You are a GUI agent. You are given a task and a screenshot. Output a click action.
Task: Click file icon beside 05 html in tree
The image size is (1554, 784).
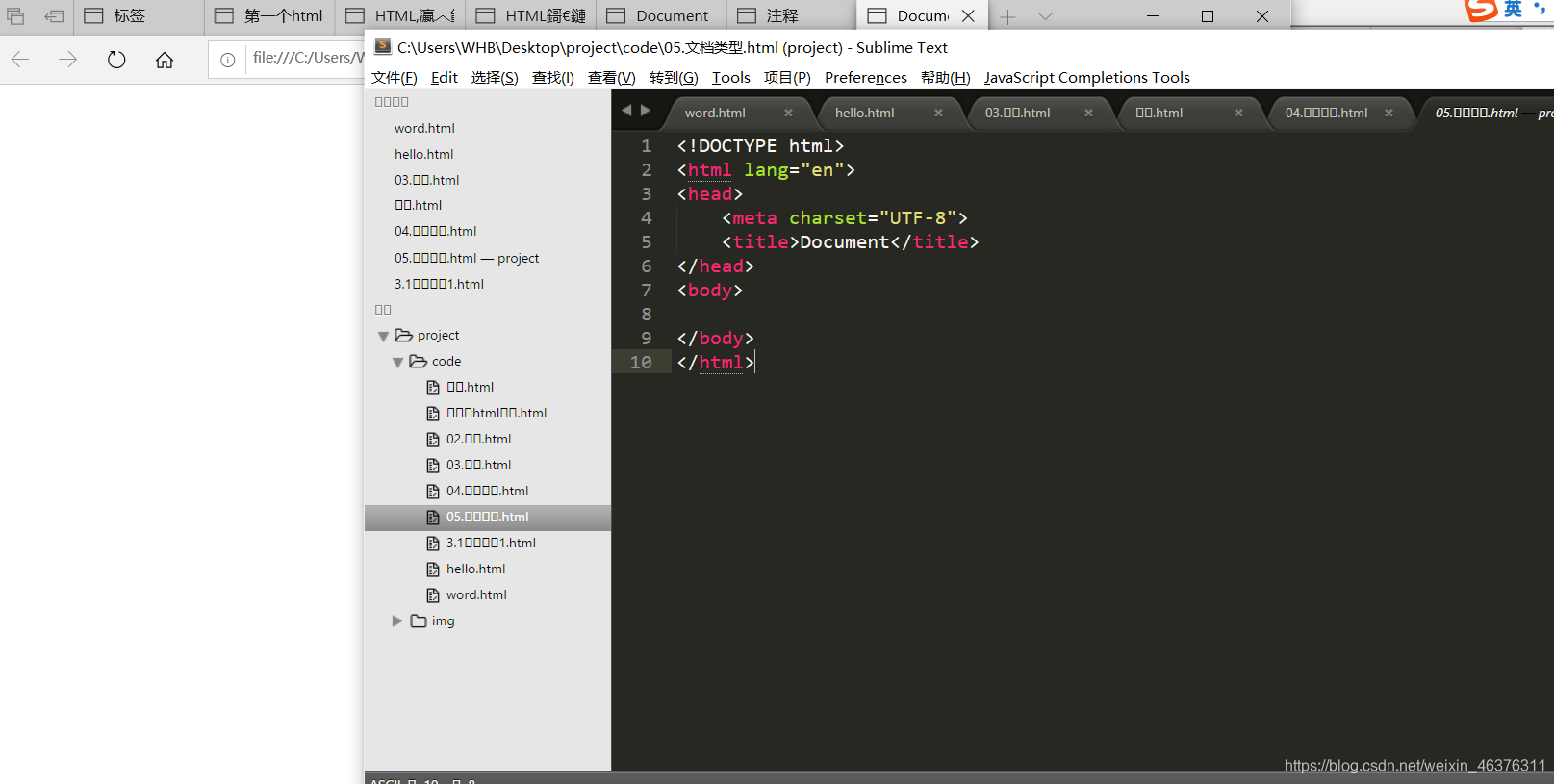click(x=433, y=518)
